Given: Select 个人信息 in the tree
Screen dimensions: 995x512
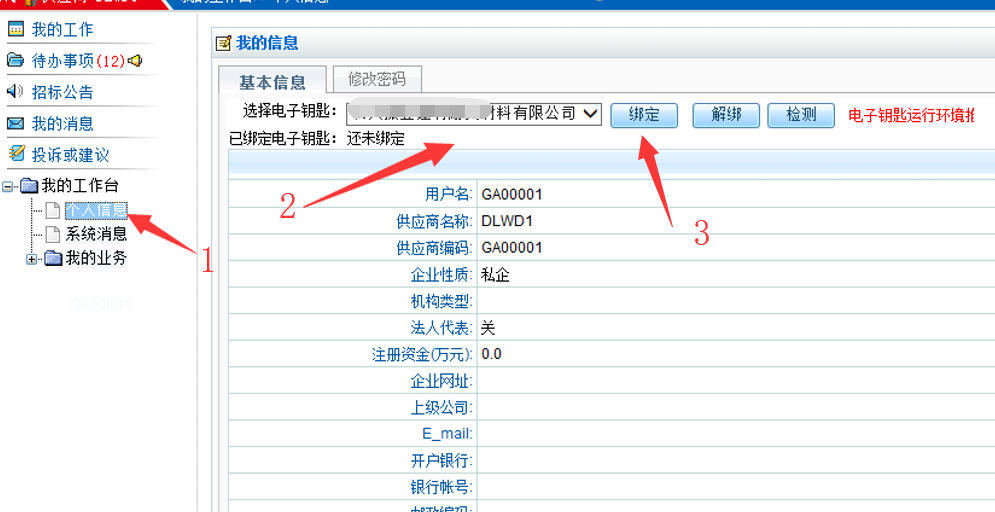Looking at the screenshot, I should [x=96, y=210].
